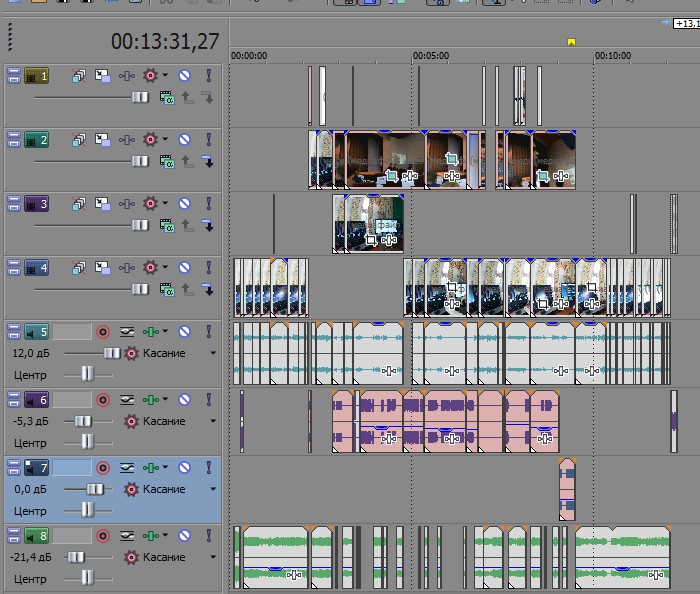700x594 pixels.
Task: Expand Track FX arrow on audio track 5
Action: (166, 331)
